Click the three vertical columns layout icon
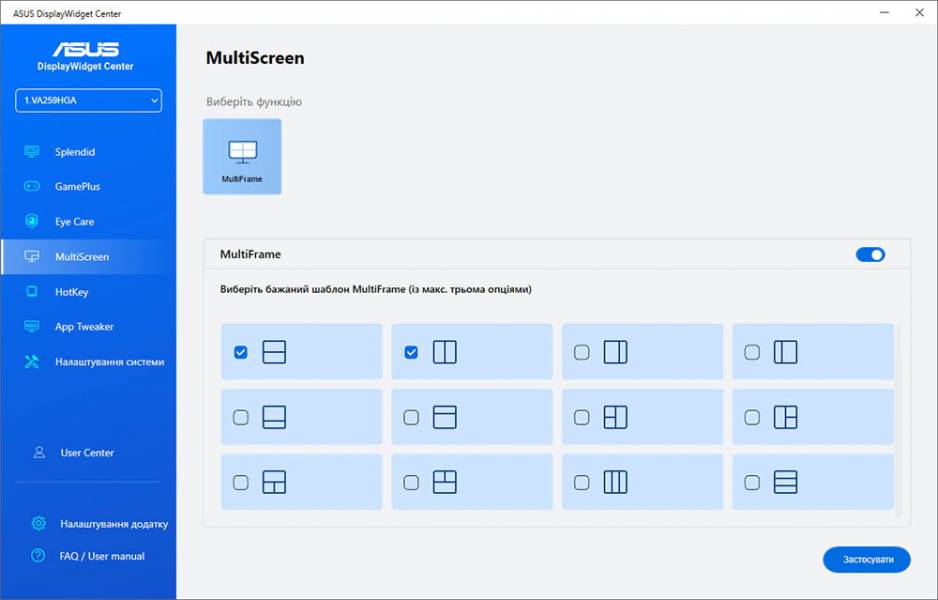This screenshot has height=600, width=938. coord(615,482)
